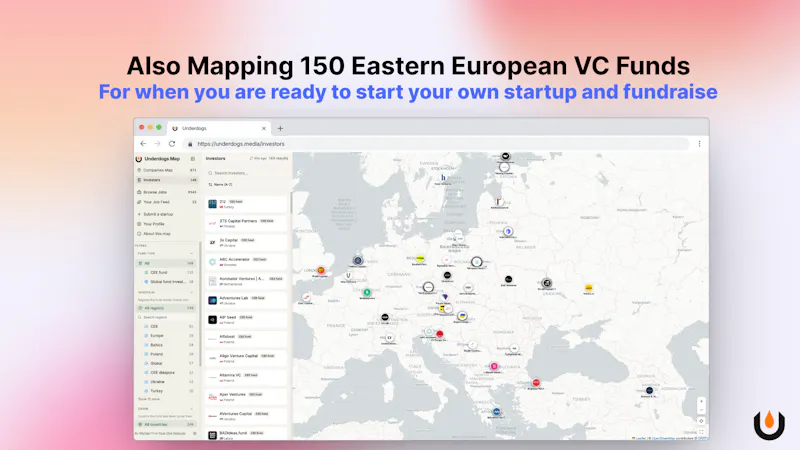Select the All countries filter
800x450 pixels.
coord(166,424)
